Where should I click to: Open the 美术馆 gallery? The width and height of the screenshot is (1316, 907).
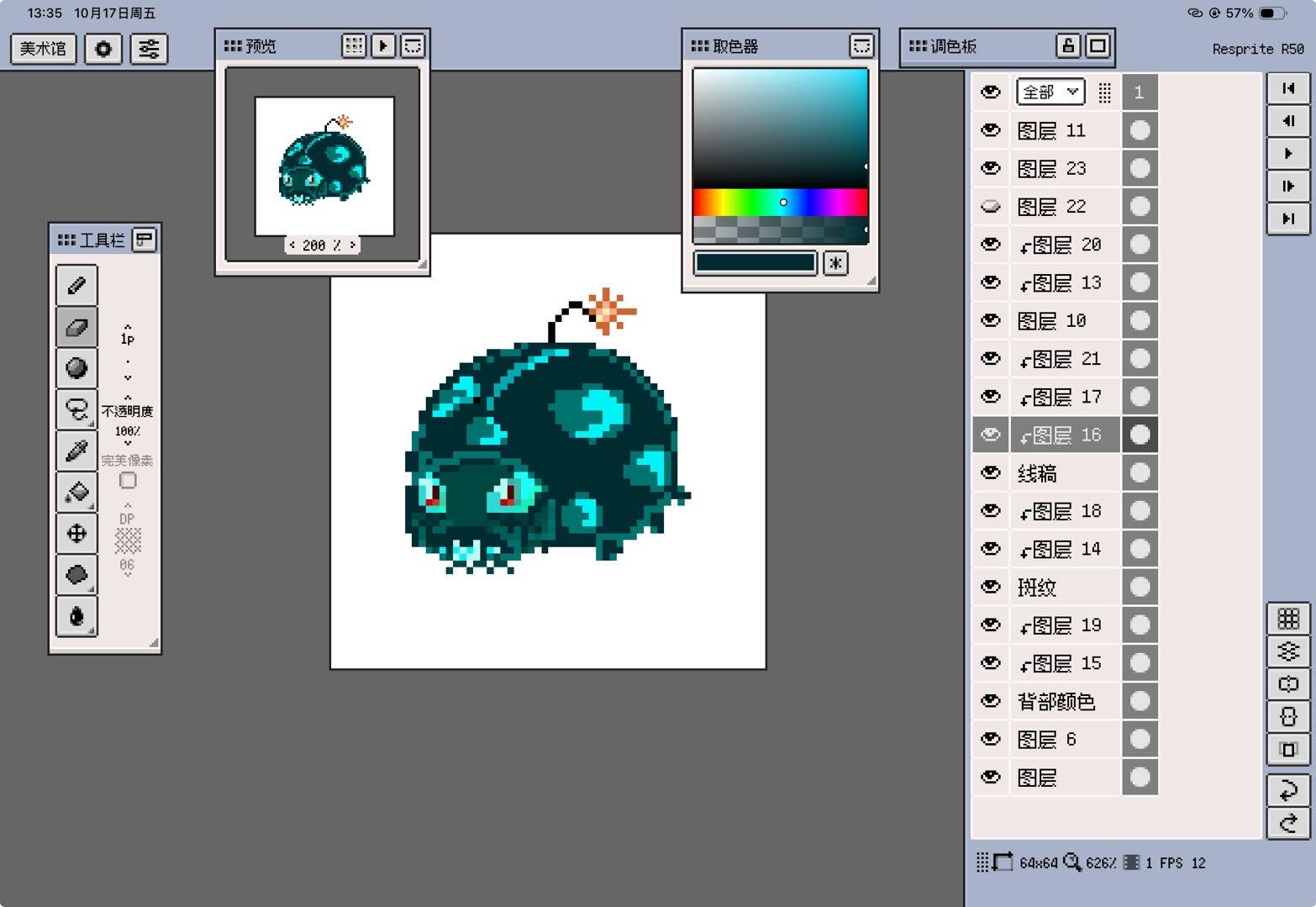(43, 49)
